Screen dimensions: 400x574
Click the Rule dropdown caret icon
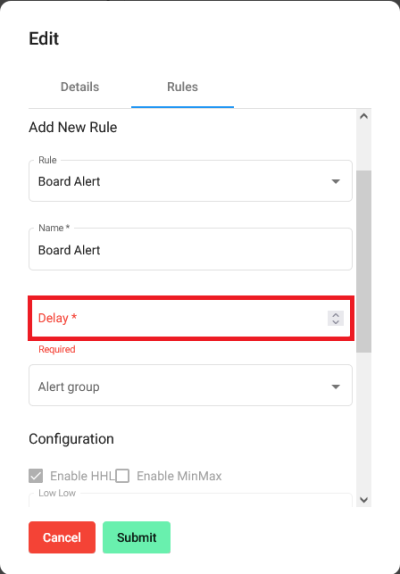click(x=336, y=181)
